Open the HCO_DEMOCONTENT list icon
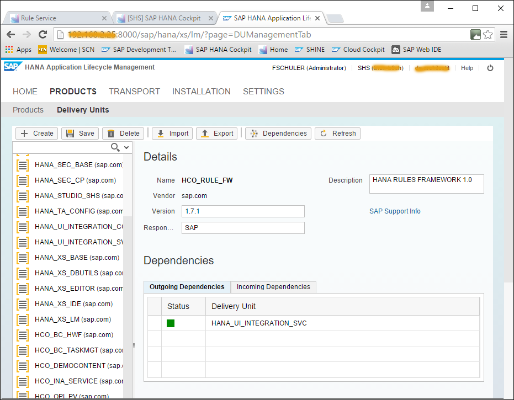Image resolution: width=514 pixels, height=400 pixels. 23,366
